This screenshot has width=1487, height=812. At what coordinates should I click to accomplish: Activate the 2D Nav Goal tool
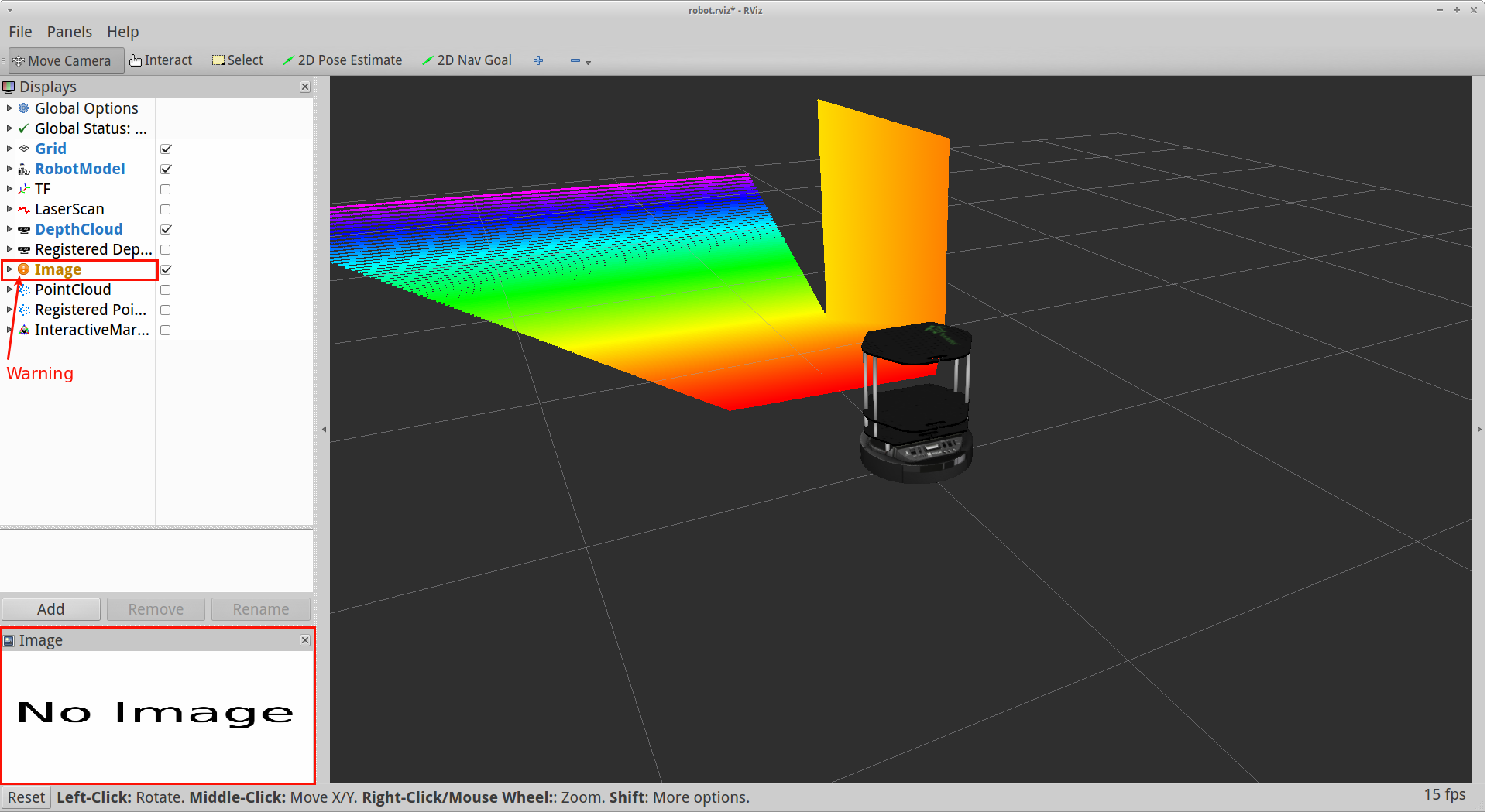[x=467, y=60]
